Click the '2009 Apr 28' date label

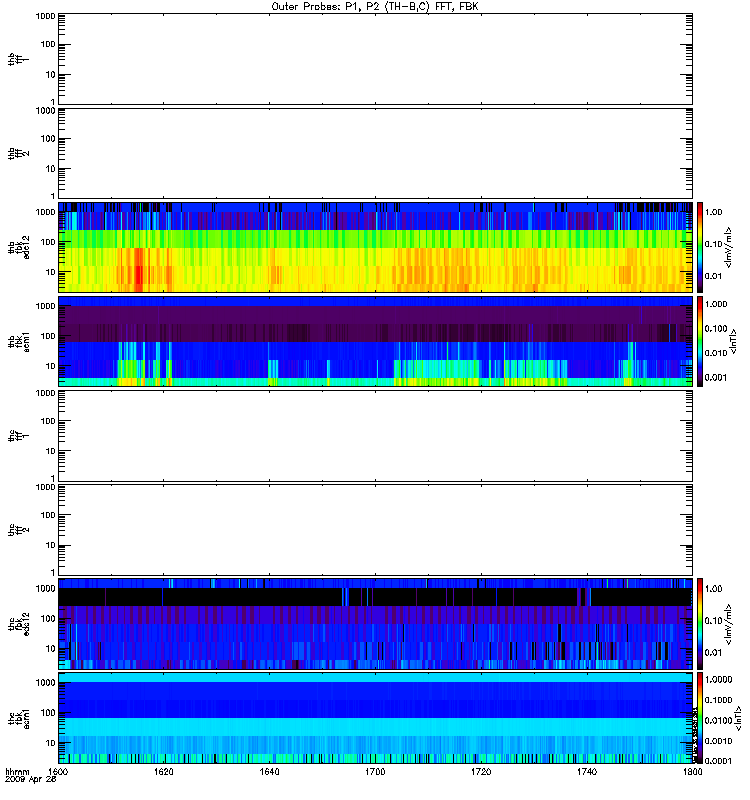point(31,779)
